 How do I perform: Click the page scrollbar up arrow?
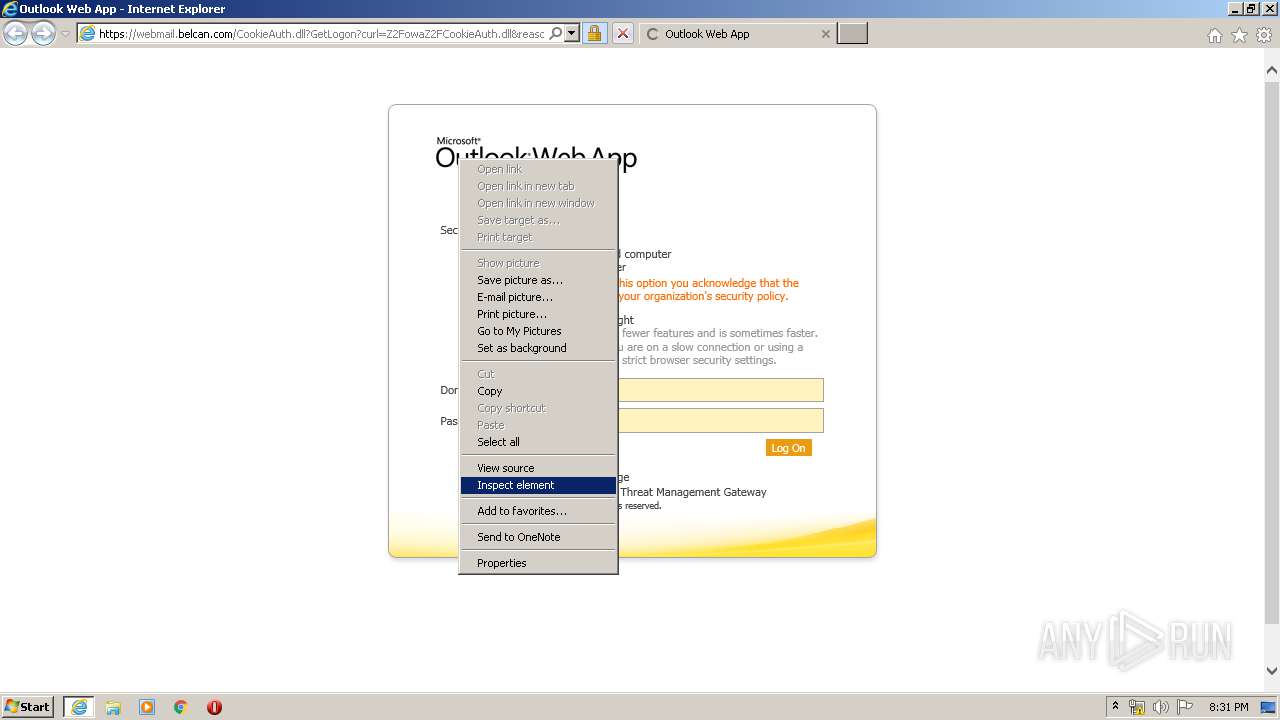click(x=1272, y=71)
